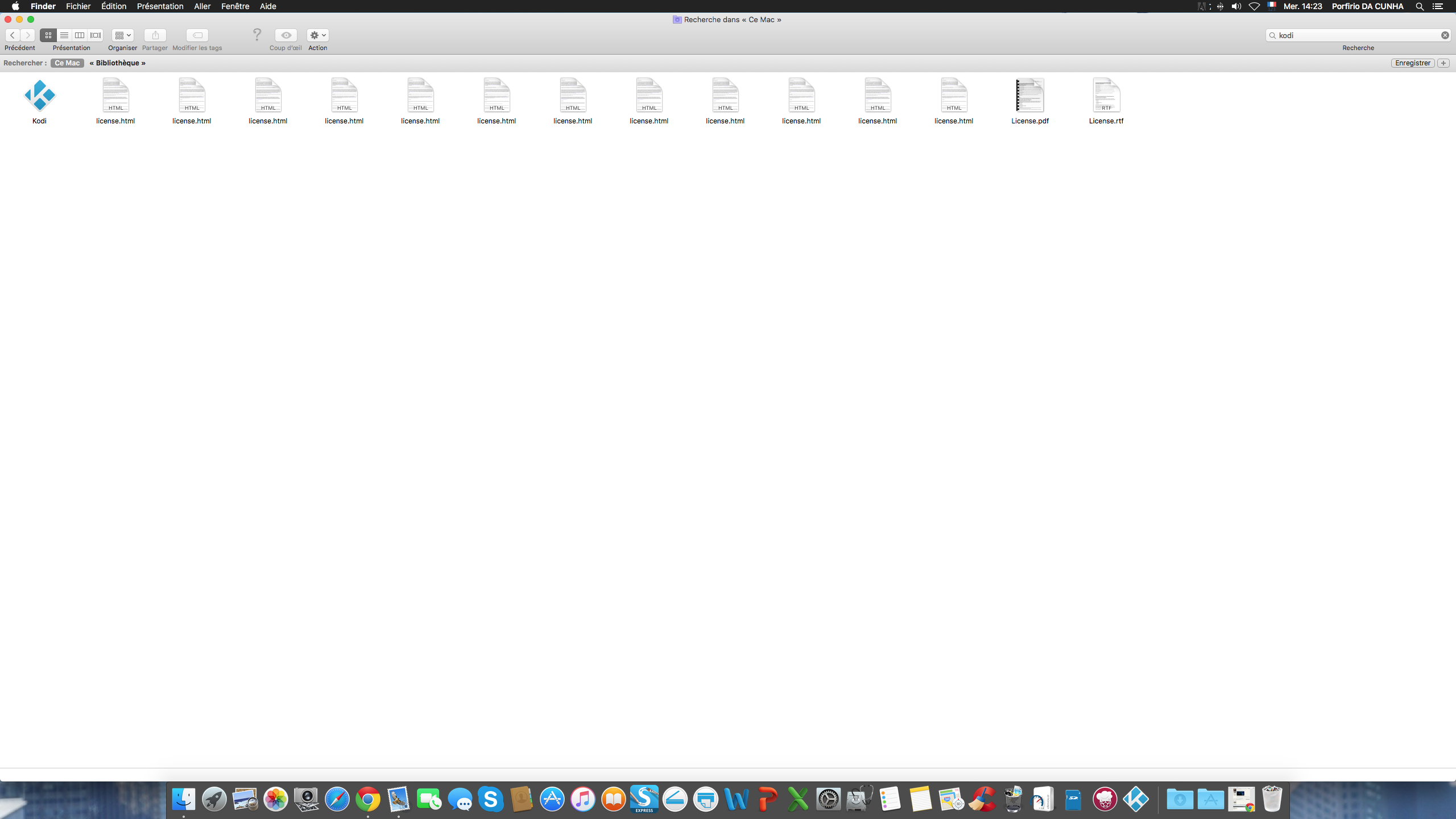Open the Édition menu

(114, 6)
